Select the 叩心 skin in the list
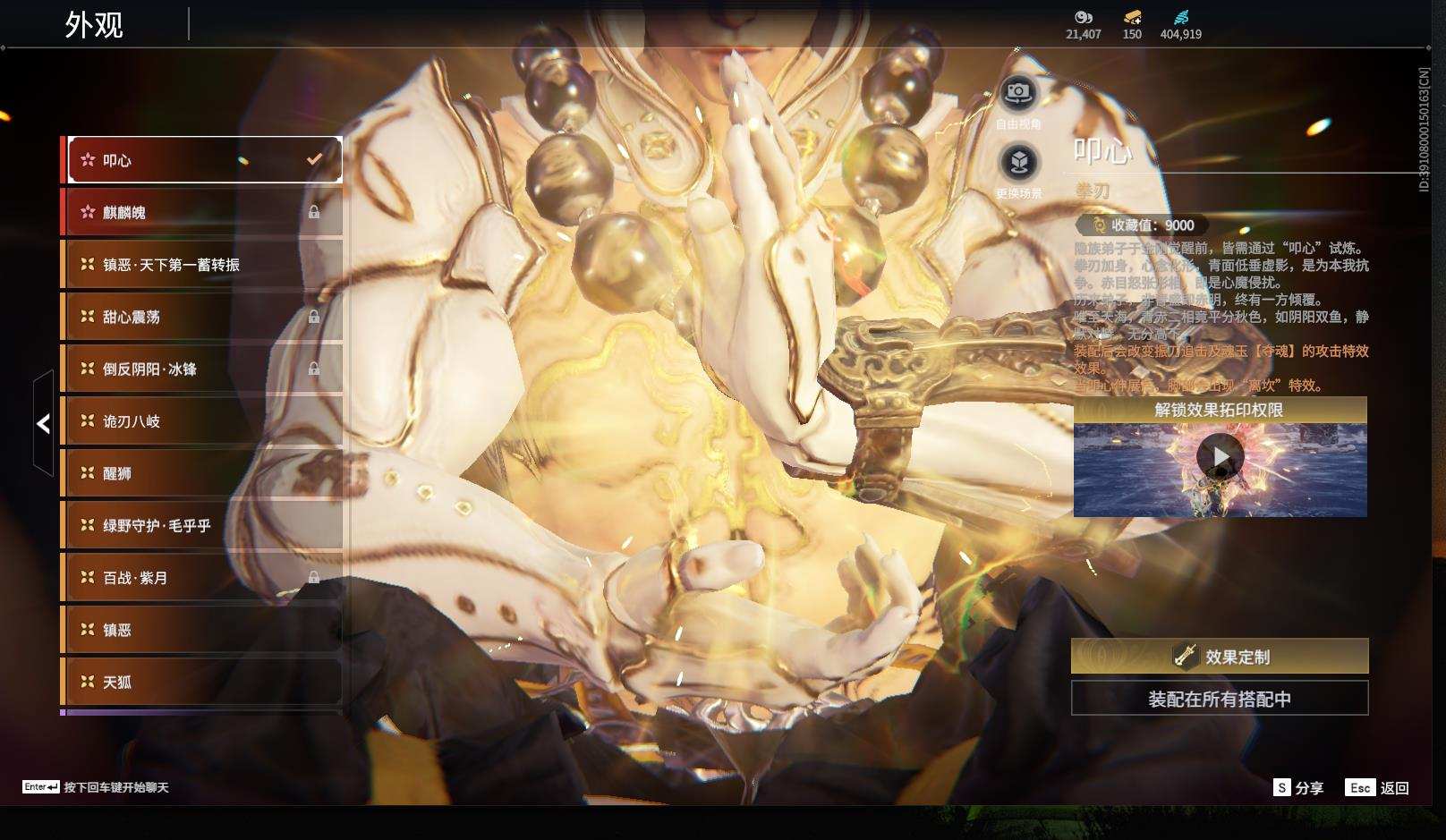1446x840 pixels. (205, 160)
